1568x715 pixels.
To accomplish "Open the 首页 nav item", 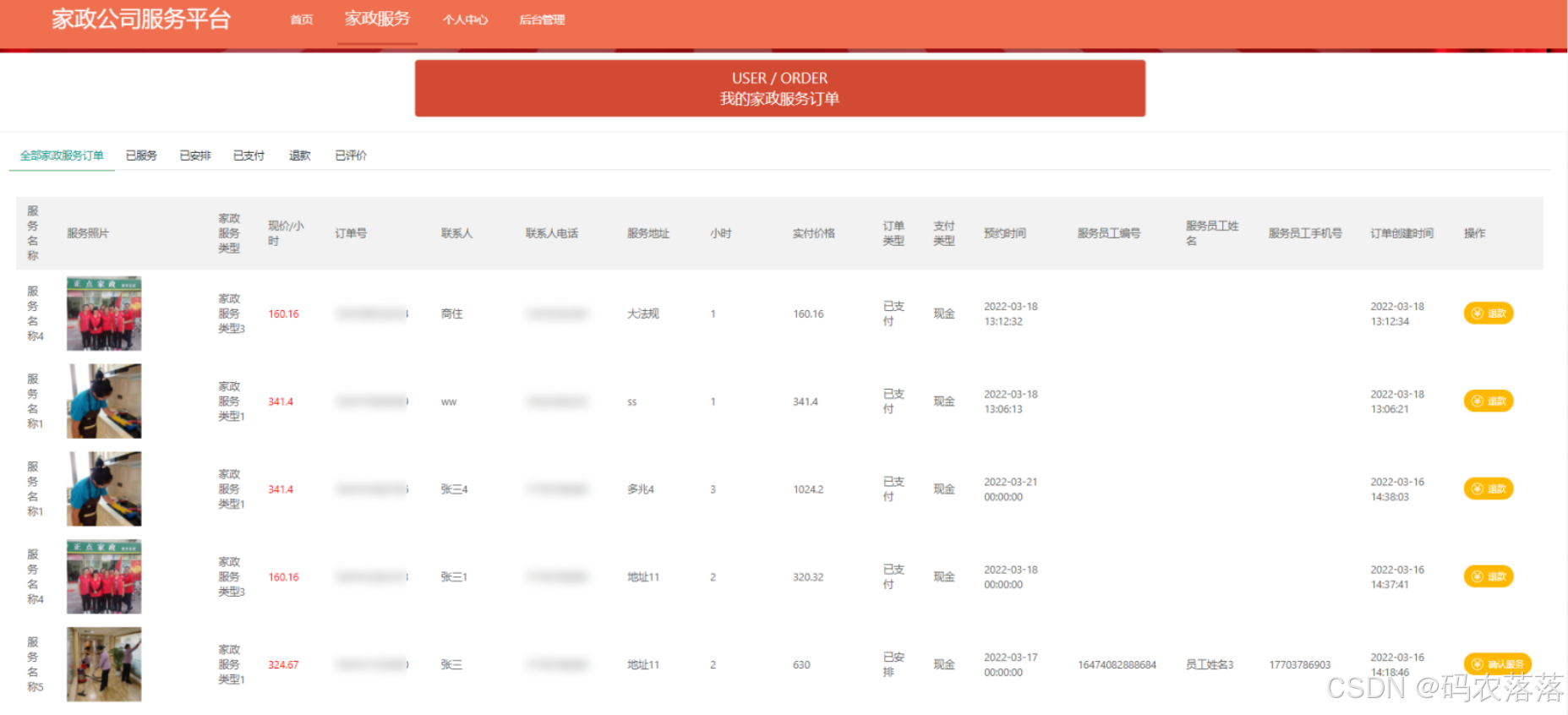I will pyautogui.click(x=301, y=19).
